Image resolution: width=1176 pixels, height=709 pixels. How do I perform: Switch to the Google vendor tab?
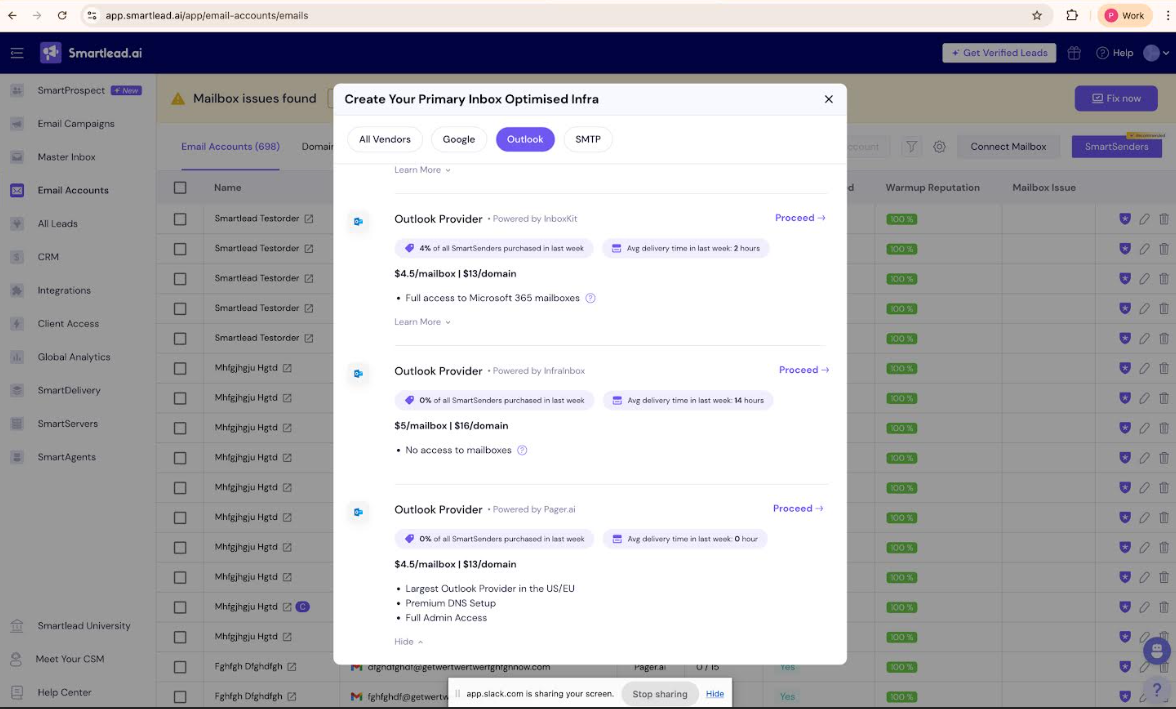(459, 139)
